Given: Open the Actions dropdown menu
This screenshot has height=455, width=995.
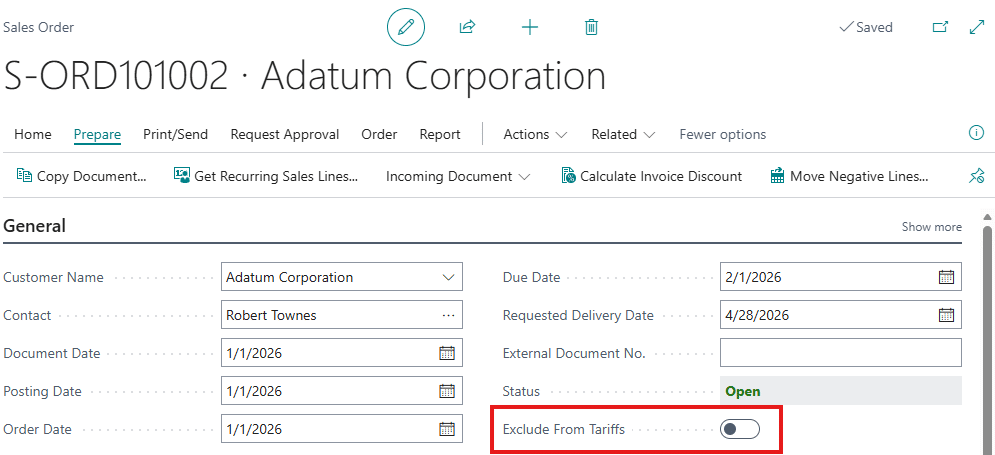Looking at the screenshot, I should pos(535,134).
